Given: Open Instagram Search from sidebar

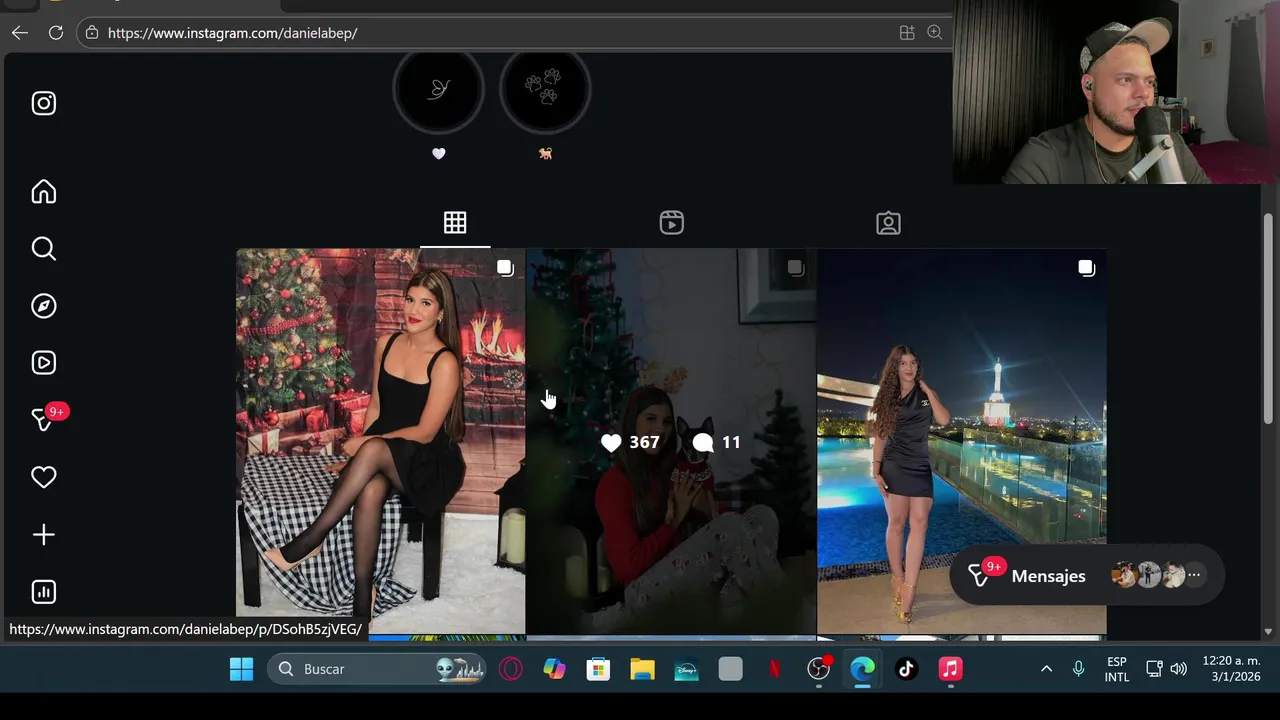Looking at the screenshot, I should (43, 248).
